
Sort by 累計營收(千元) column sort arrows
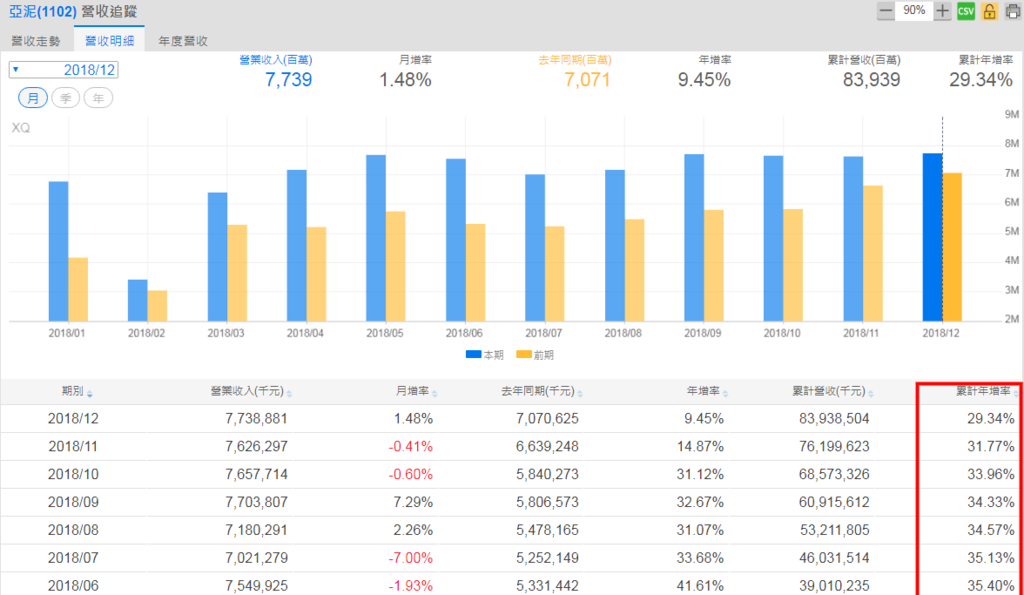point(871,394)
